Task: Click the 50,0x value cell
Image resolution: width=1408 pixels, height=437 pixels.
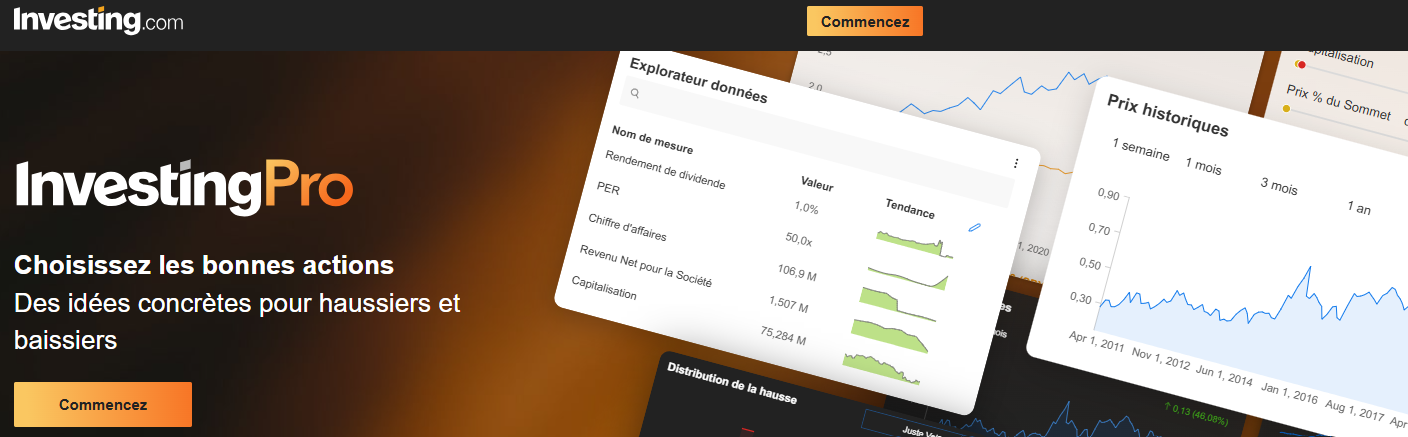Action: 799,239
